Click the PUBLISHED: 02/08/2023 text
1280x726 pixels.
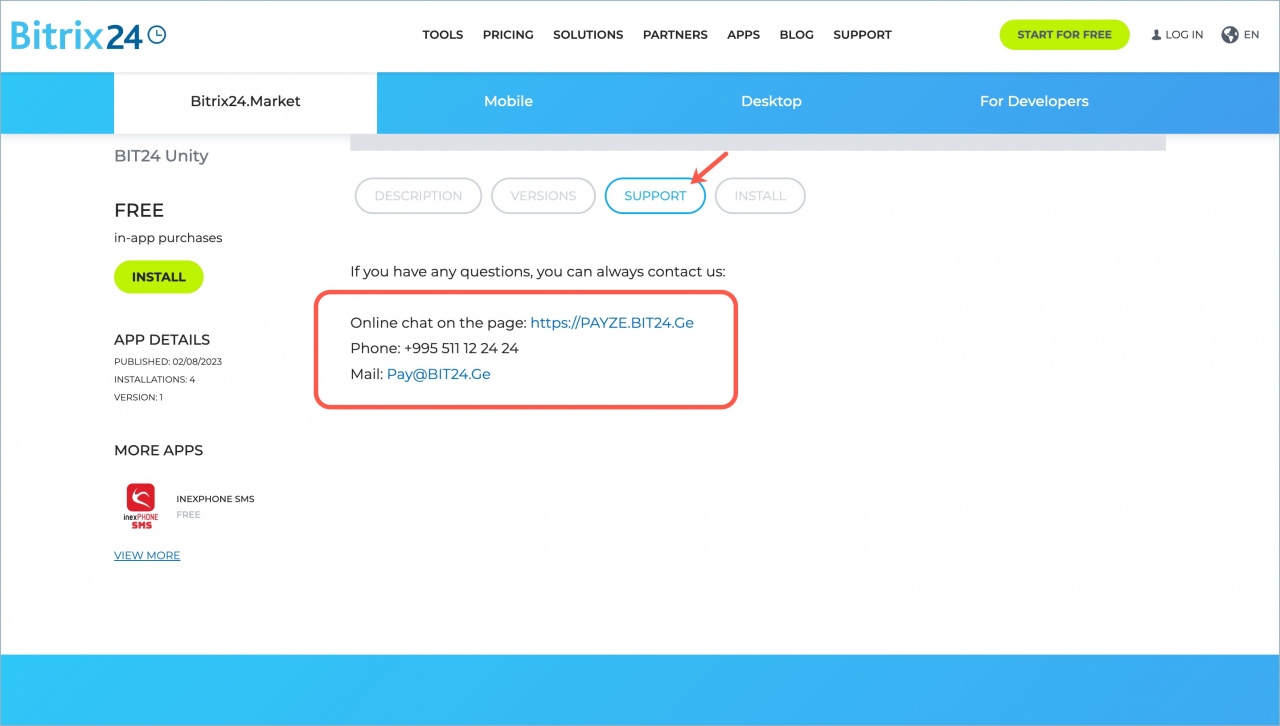pyautogui.click(x=168, y=362)
